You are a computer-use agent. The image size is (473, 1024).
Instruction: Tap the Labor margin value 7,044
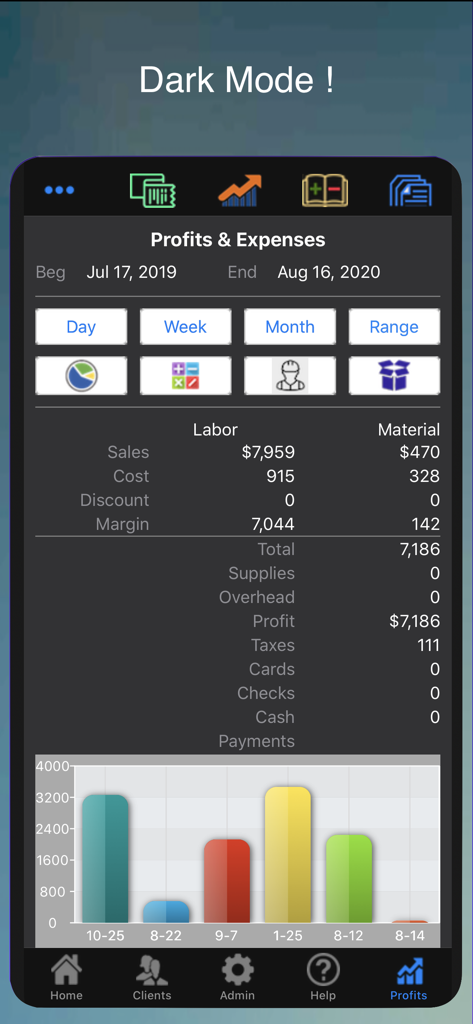point(273,524)
